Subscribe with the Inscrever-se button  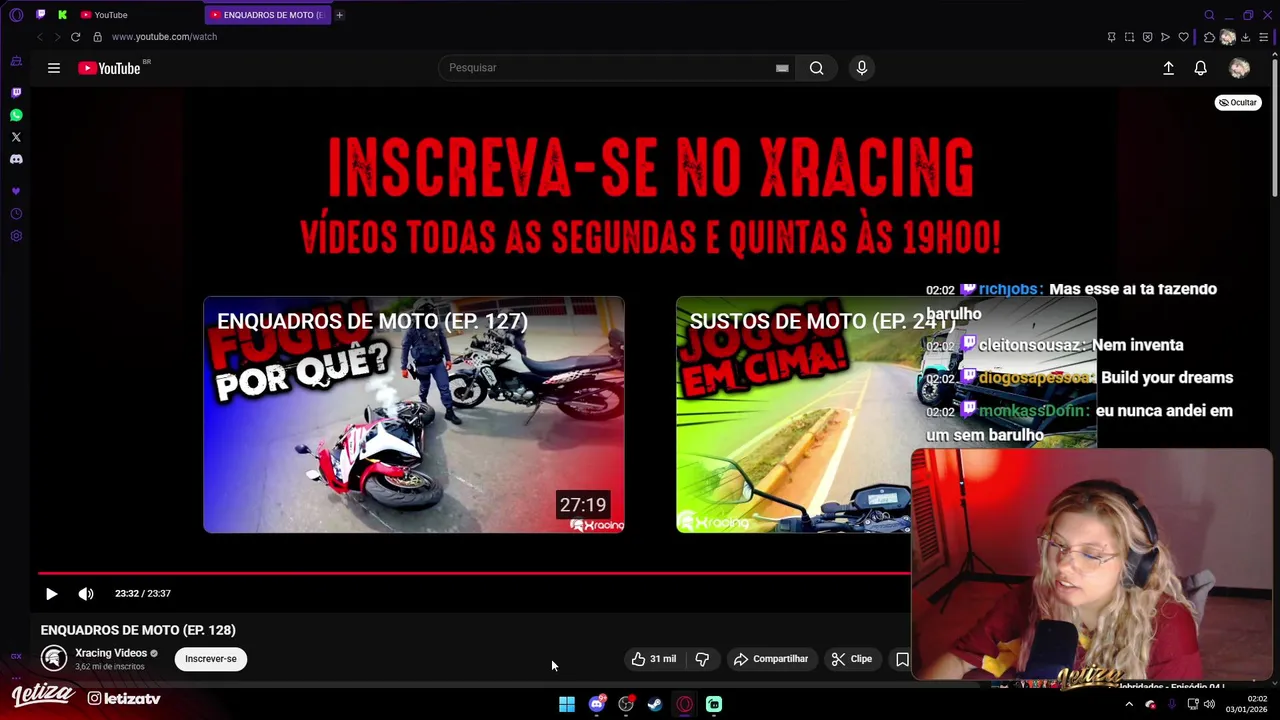(211, 659)
